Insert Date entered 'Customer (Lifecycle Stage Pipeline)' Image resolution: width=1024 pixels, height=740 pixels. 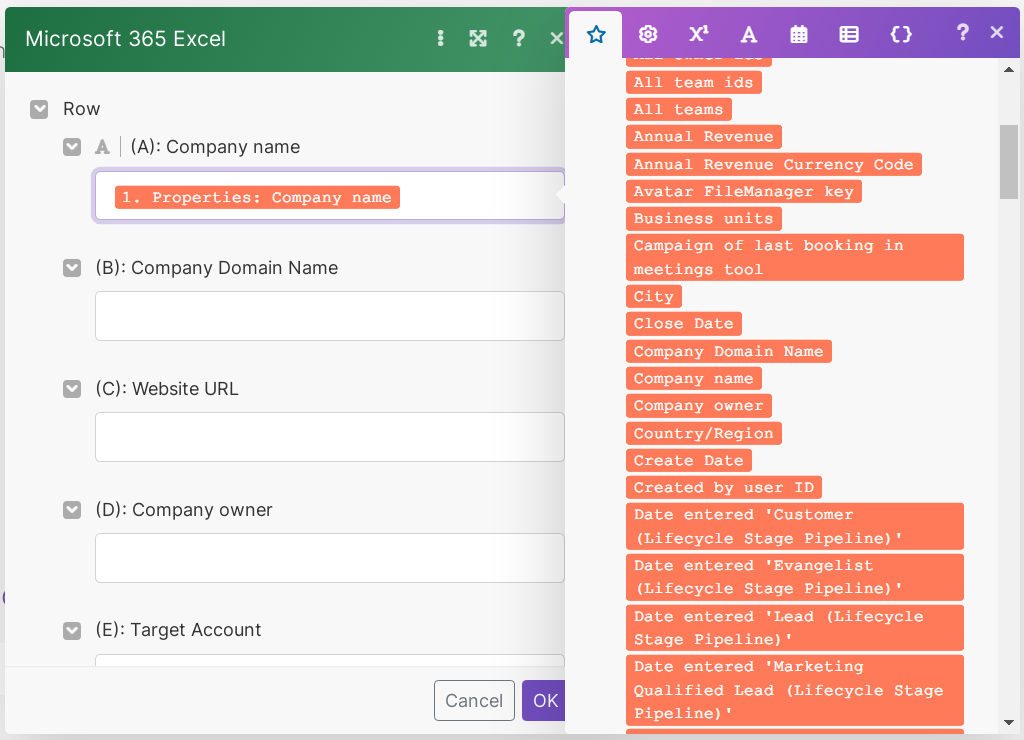[x=795, y=526]
